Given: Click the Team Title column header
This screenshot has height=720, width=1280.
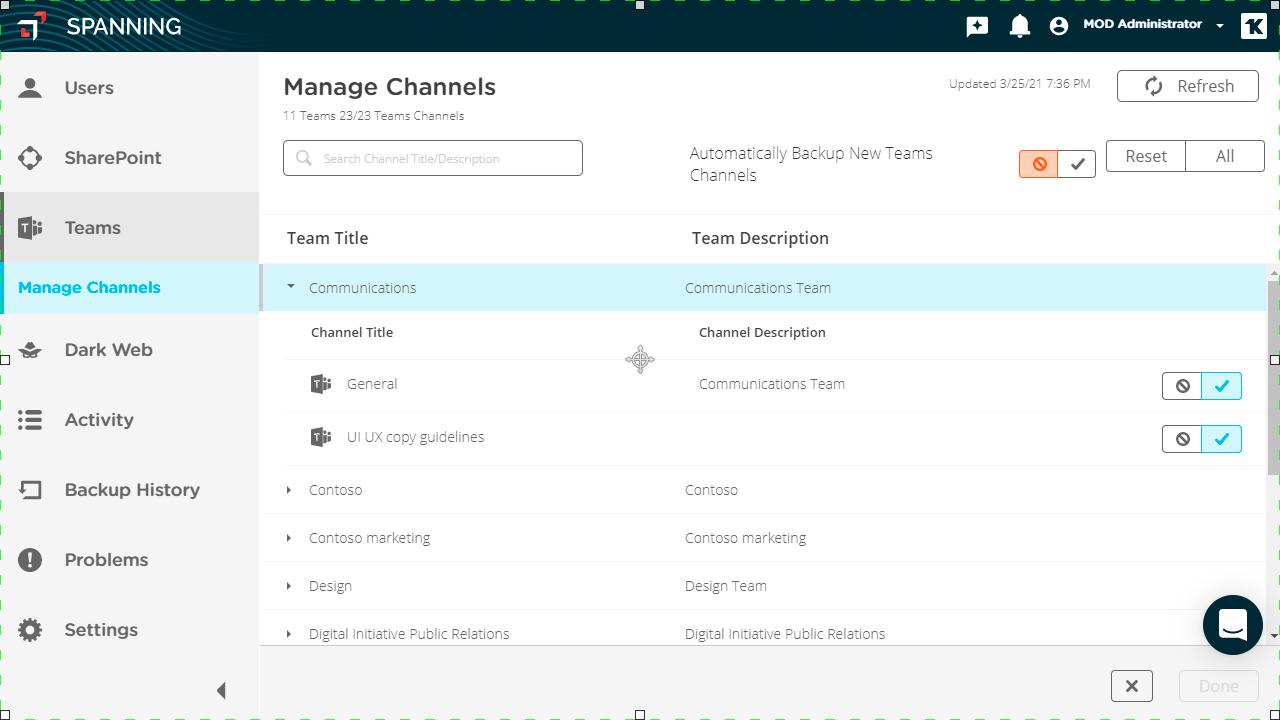Looking at the screenshot, I should pos(327,238).
